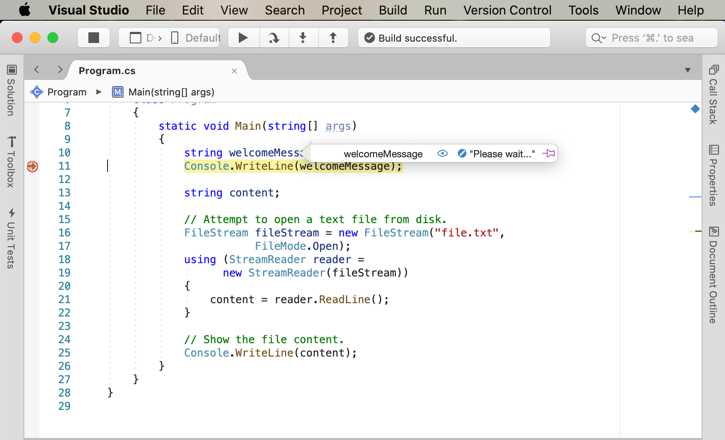Click the "file.txt" string literal
Screen dimensions: 725x440
coord(466,232)
